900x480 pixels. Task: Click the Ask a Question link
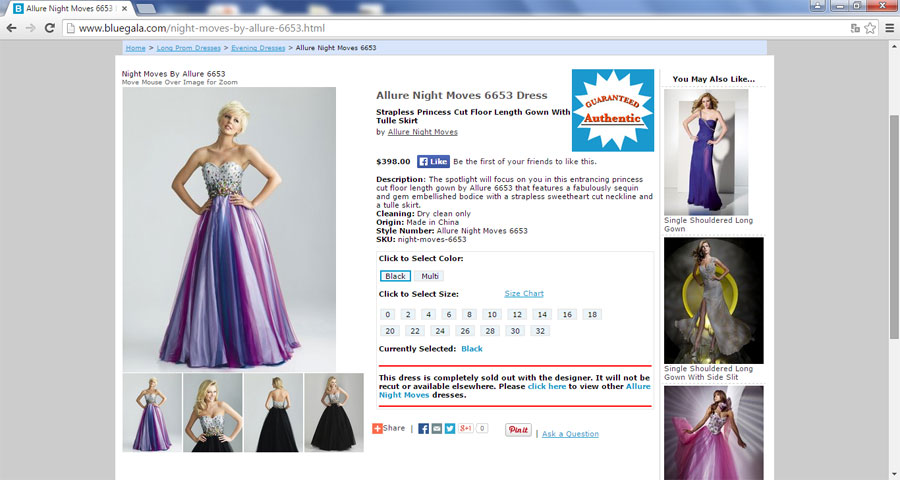click(570, 434)
